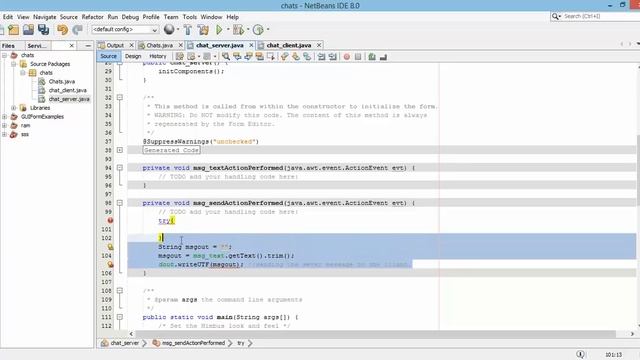Open Profile Project dropdown arrow

268,29
